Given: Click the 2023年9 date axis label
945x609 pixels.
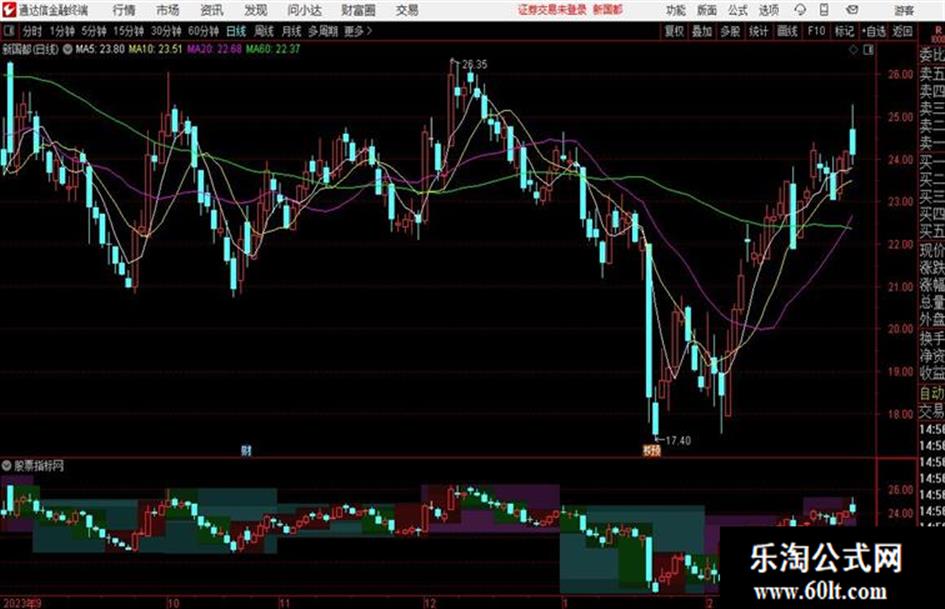Looking at the screenshot, I should (22, 603).
